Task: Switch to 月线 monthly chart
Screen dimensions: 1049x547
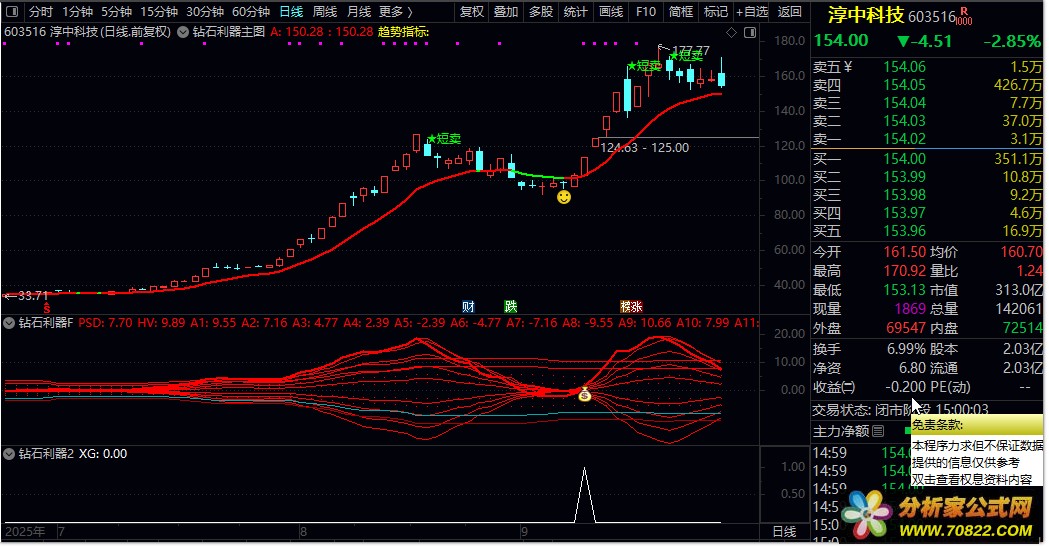Action: click(x=359, y=11)
